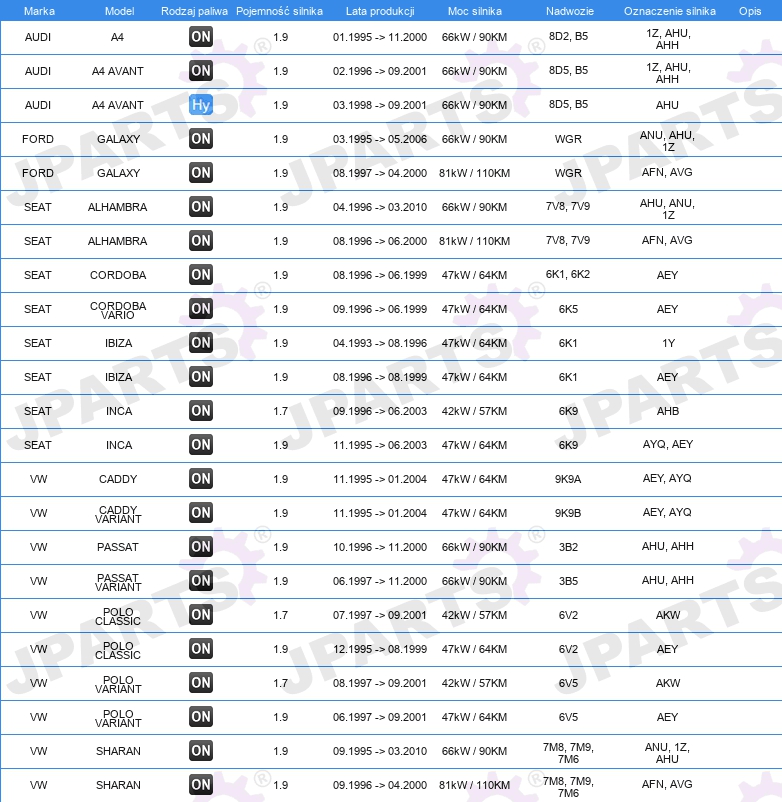Viewport: 782px width, 802px height.
Task: Click ON badge in POLO VARIANT 1.9 row
Action: [200, 717]
